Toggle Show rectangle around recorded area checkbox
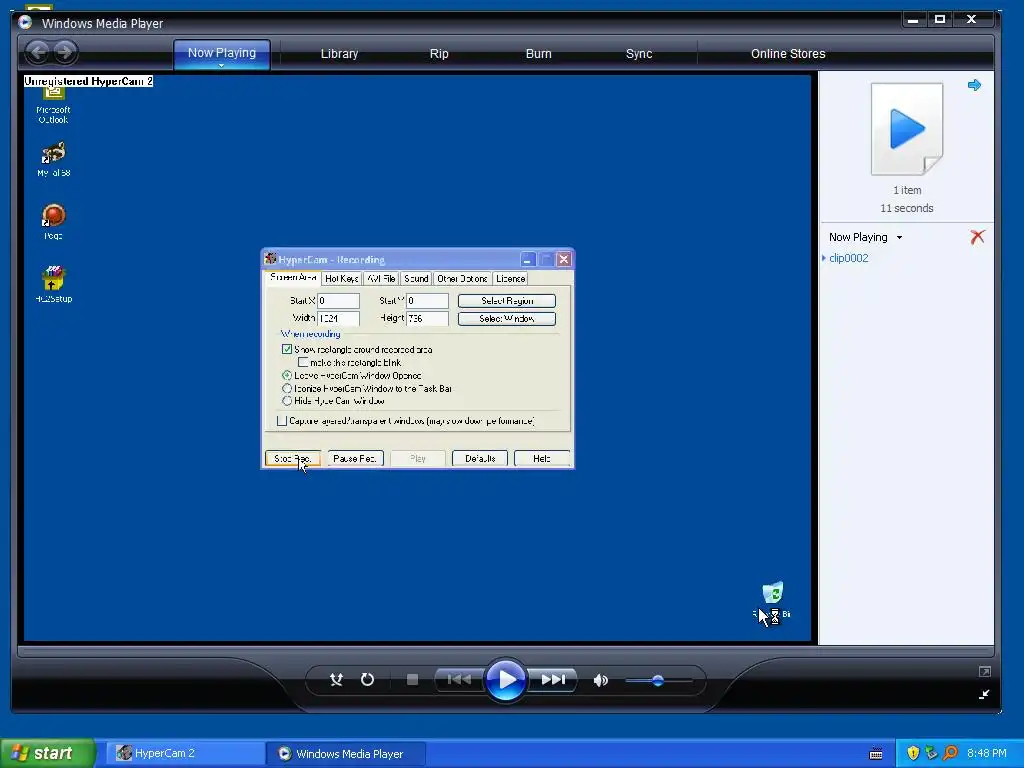 pos(287,349)
